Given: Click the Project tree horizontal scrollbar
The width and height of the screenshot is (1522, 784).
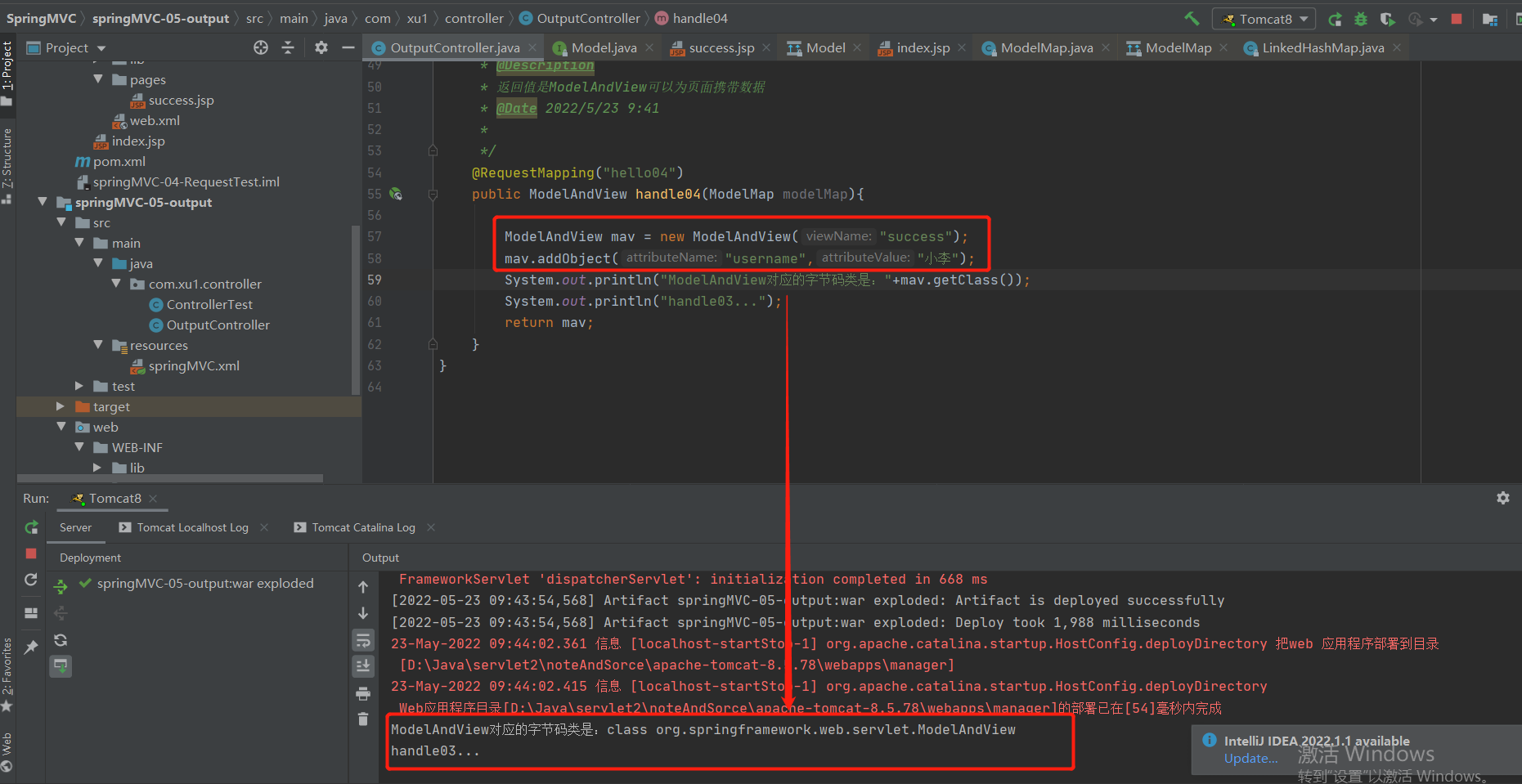Looking at the screenshot, I should click(170, 478).
